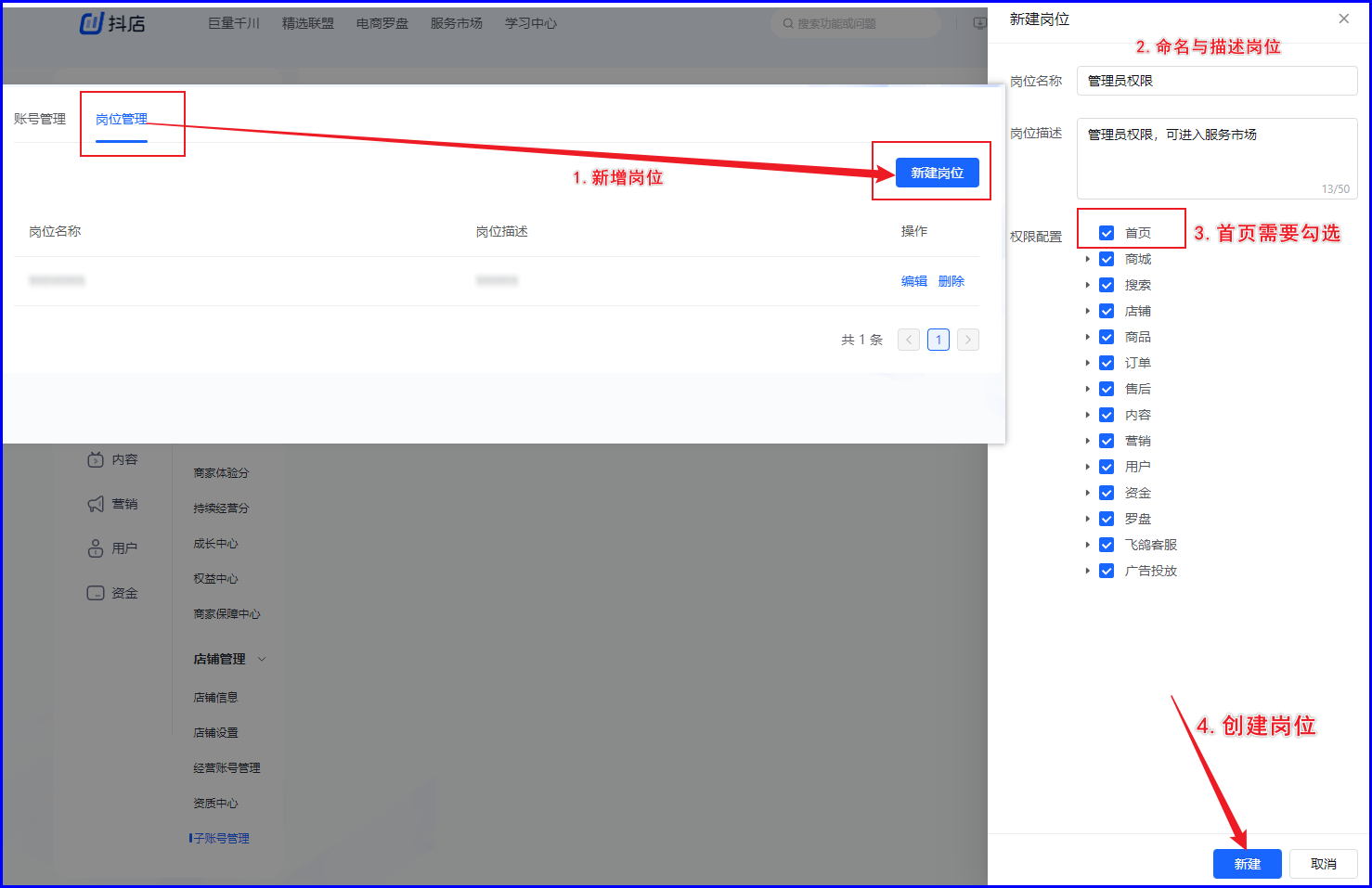Toggle the 飞鸽客服 permission checkbox
The width and height of the screenshot is (1372, 888).
tap(1107, 545)
